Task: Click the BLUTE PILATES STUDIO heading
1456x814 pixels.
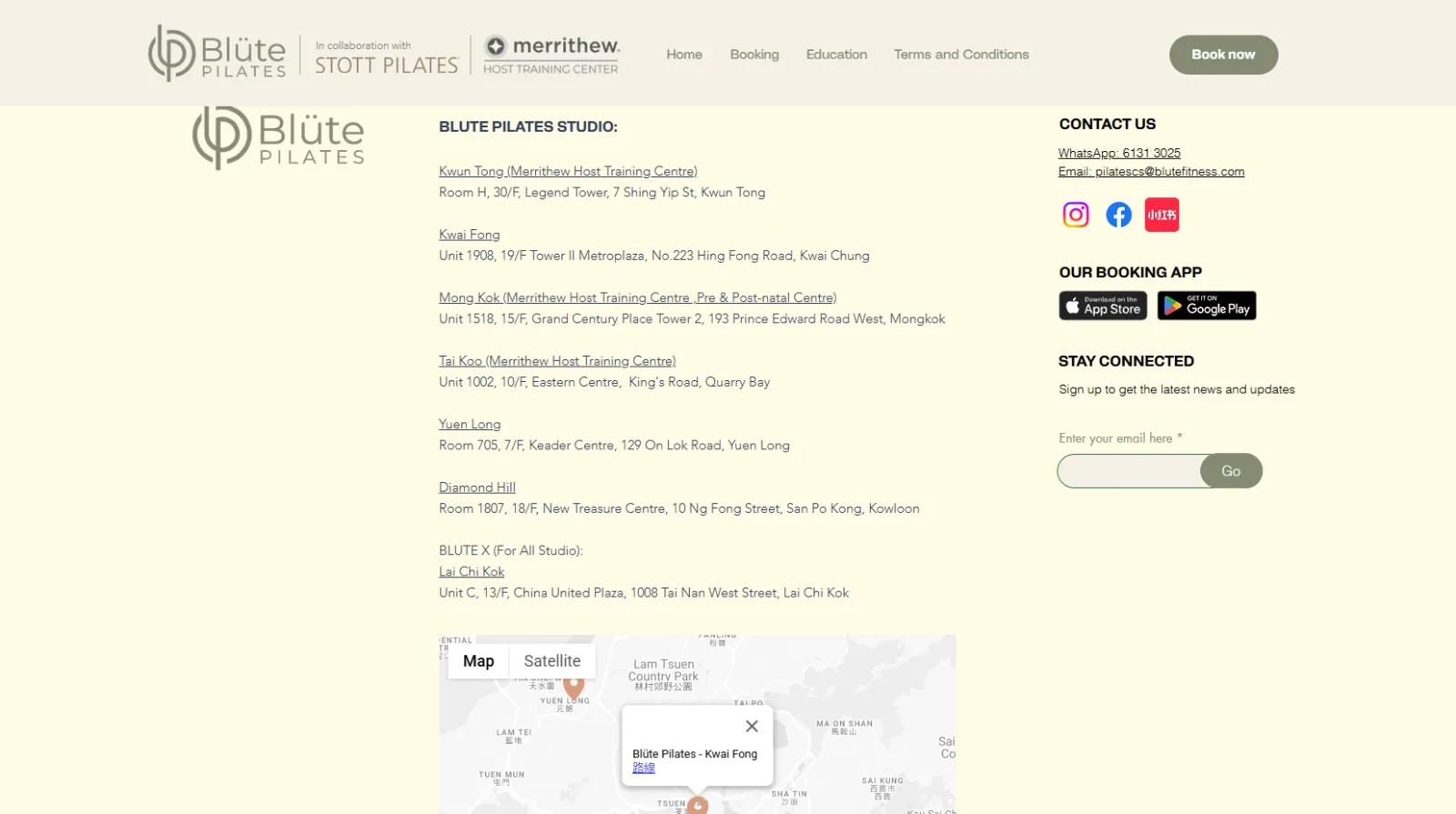Action: (528, 126)
